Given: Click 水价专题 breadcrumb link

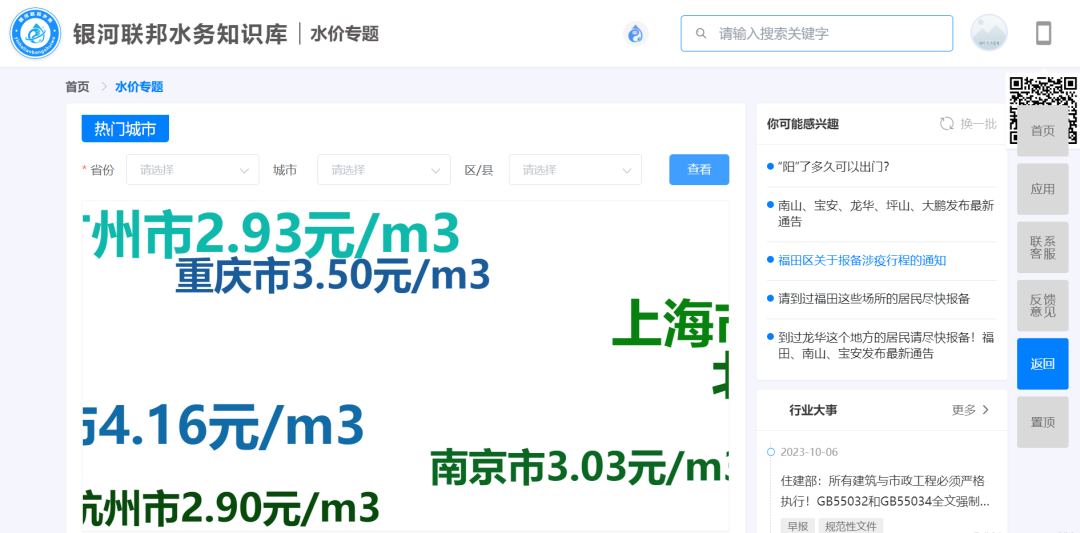Looking at the screenshot, I should [x=139, y=87].
